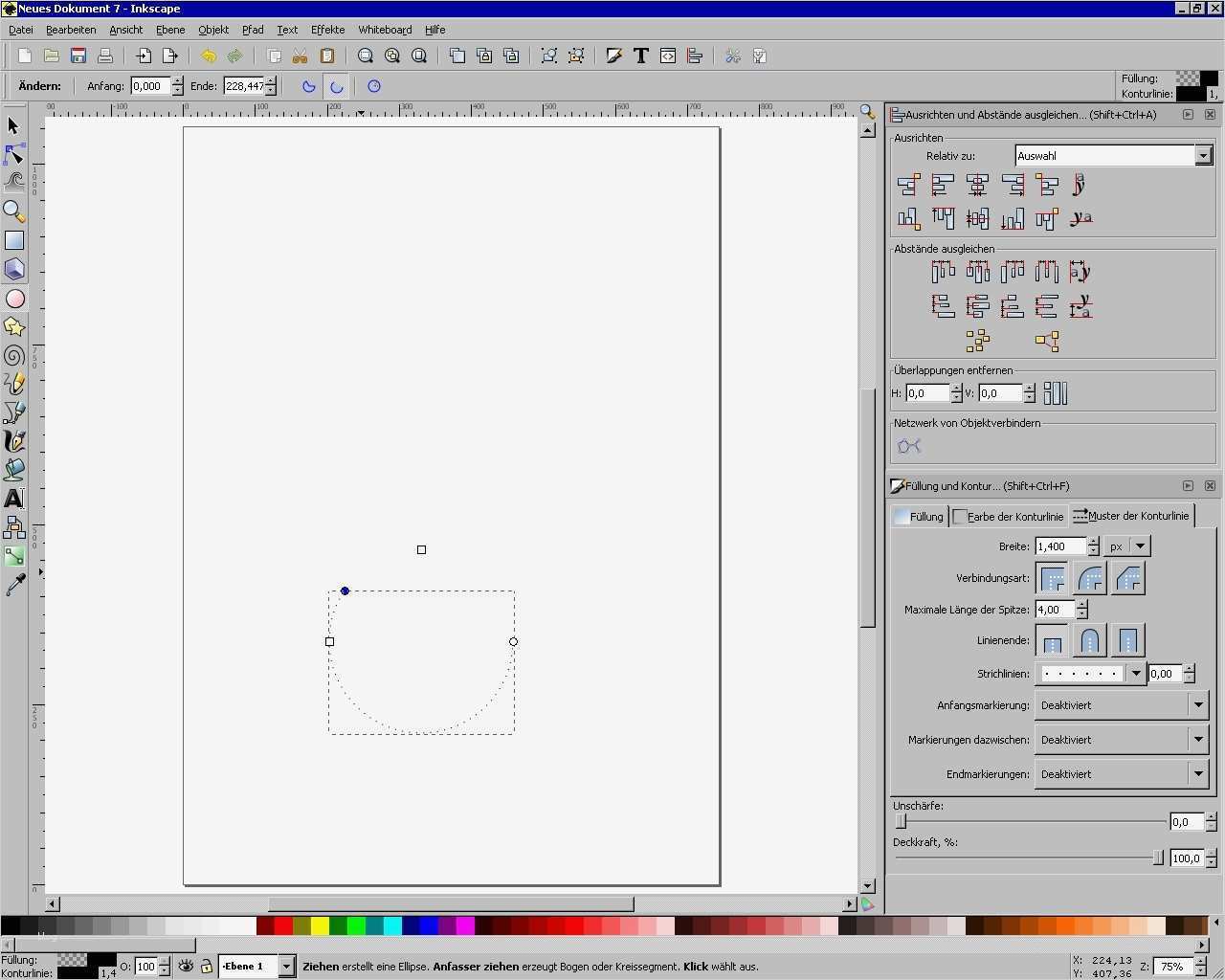Select the Node editing tool
1225x980 pixels.
15,154
